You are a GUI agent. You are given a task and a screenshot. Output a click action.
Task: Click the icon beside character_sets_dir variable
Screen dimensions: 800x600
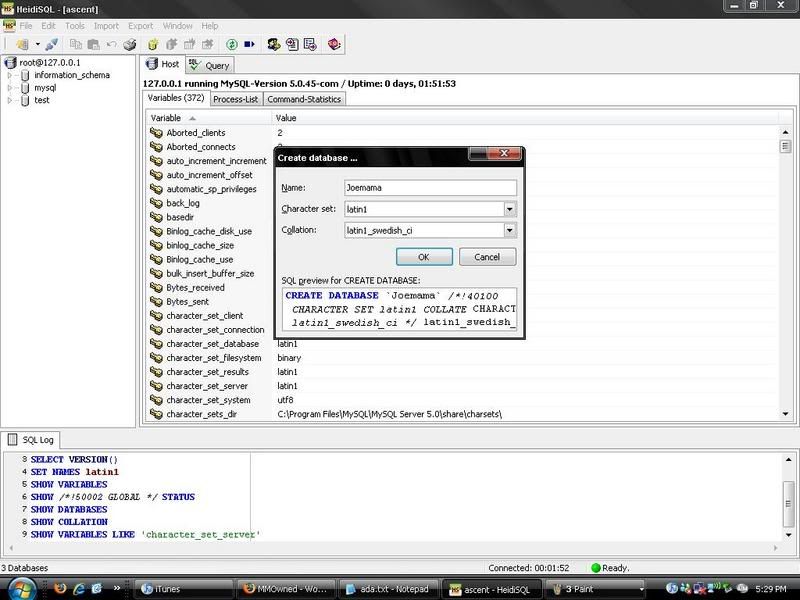click(156, 414)
